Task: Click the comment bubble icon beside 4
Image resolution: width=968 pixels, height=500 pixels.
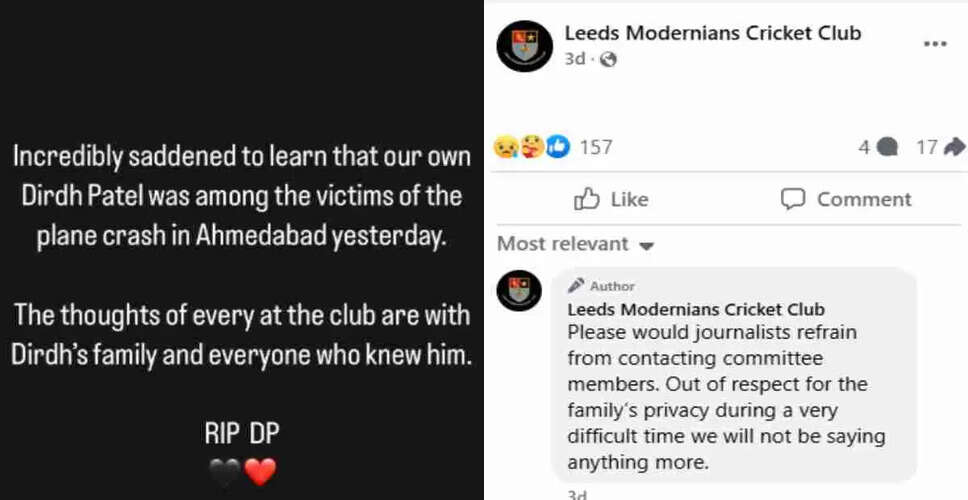Action: tap(887, 147)
